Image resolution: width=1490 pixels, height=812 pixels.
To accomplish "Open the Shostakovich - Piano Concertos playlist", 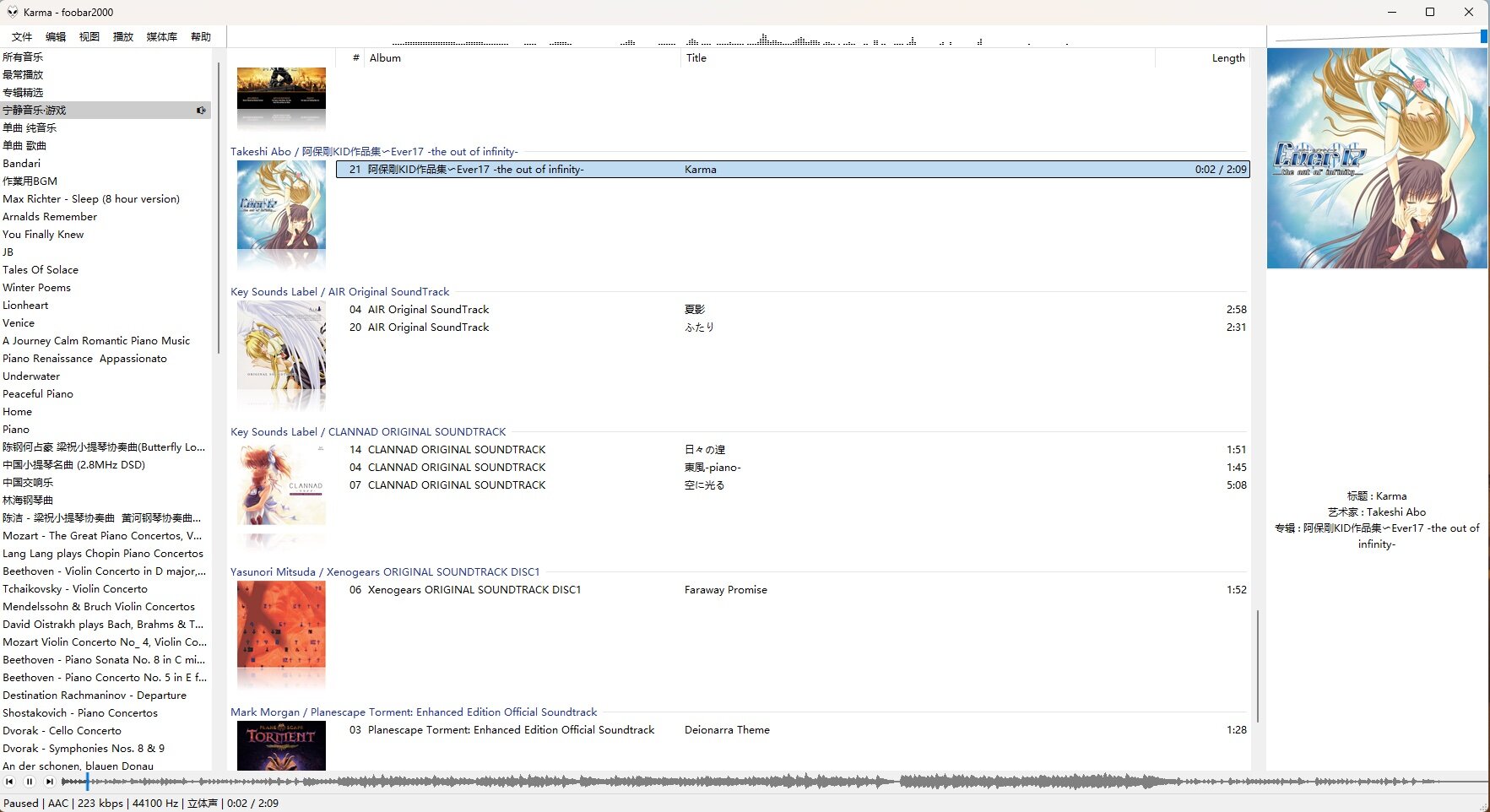I will click(x=106, y=712).
